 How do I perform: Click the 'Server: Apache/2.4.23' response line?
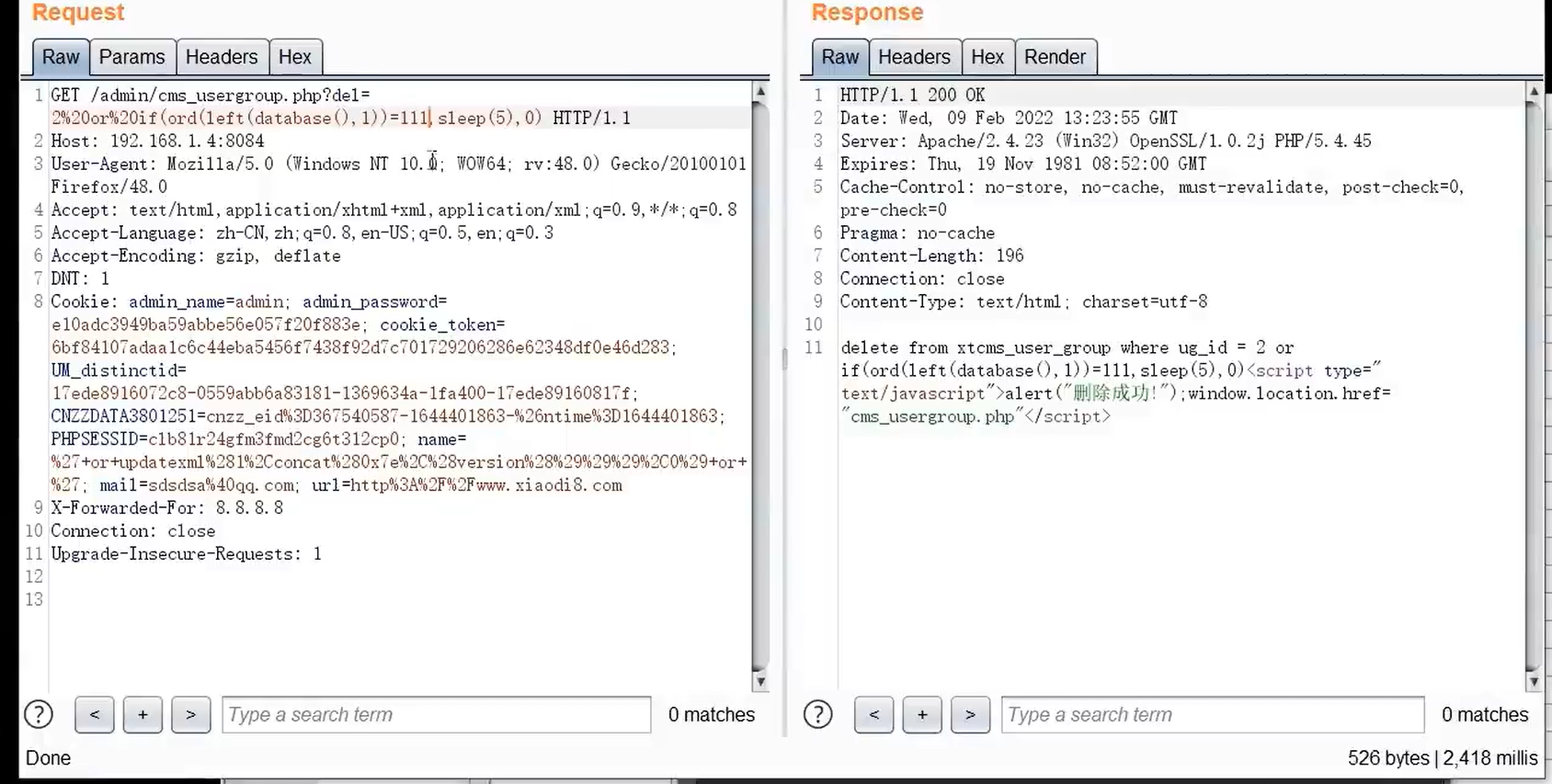[x=1105, y=141]
